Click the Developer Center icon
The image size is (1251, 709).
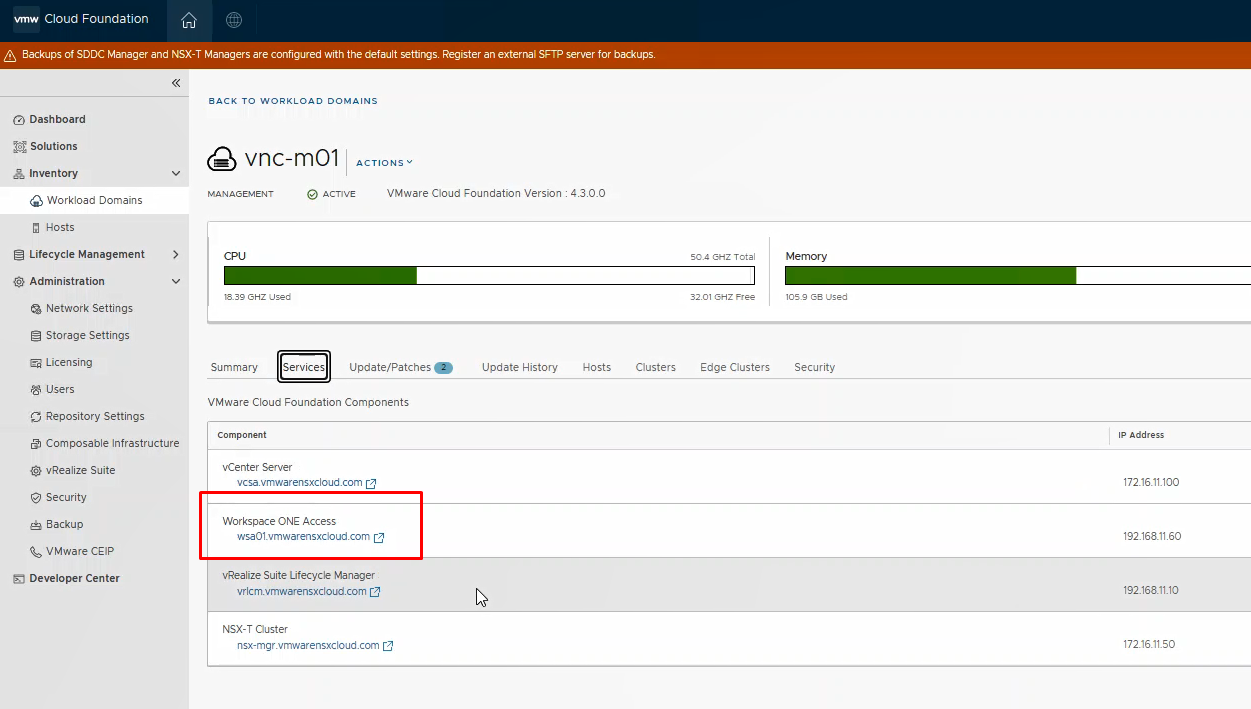click(x=19, y=579)
